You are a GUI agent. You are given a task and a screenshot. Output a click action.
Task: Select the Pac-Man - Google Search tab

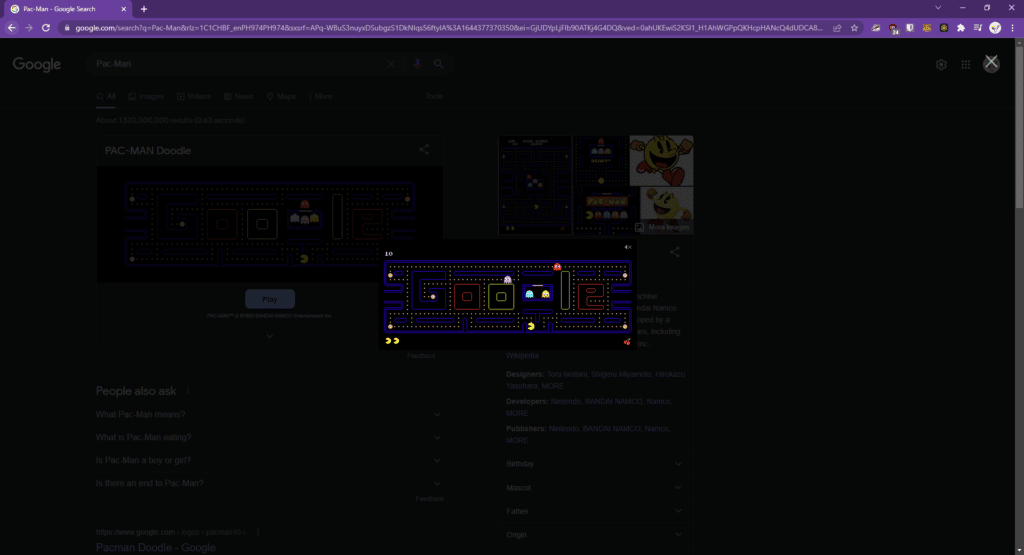click(x=67, y=9)
